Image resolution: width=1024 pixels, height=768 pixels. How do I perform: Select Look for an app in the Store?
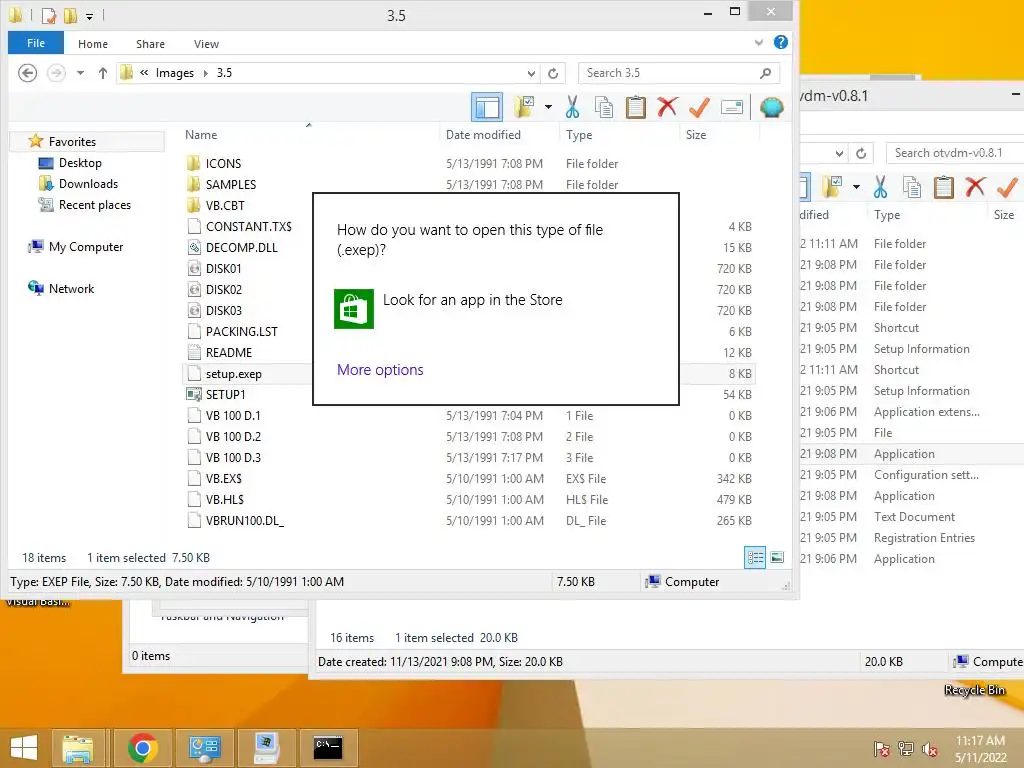click(x=449, y=308)
